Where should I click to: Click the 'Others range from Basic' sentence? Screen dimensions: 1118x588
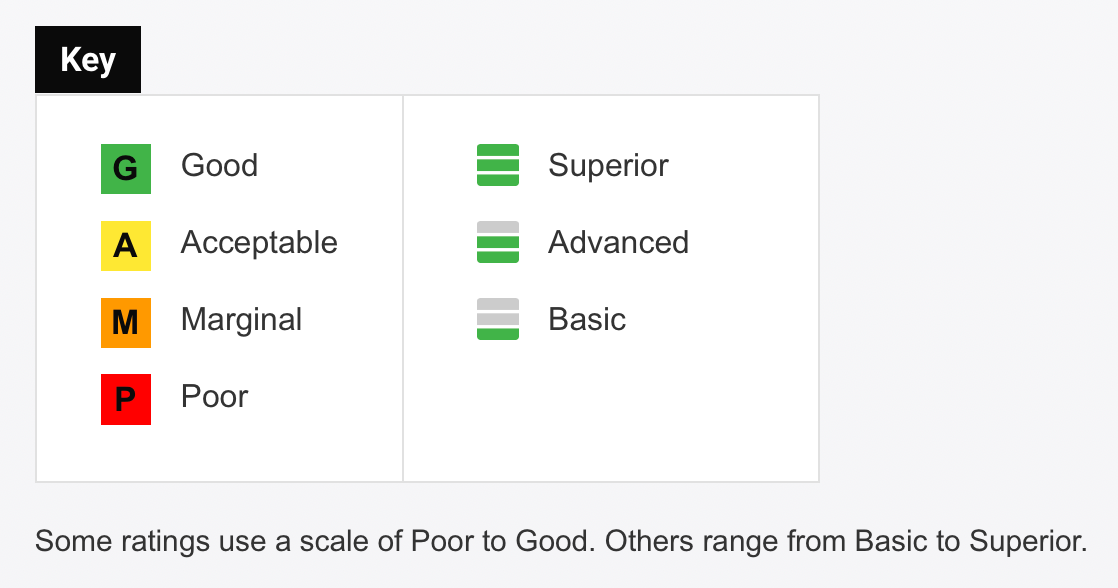[845, 542]
